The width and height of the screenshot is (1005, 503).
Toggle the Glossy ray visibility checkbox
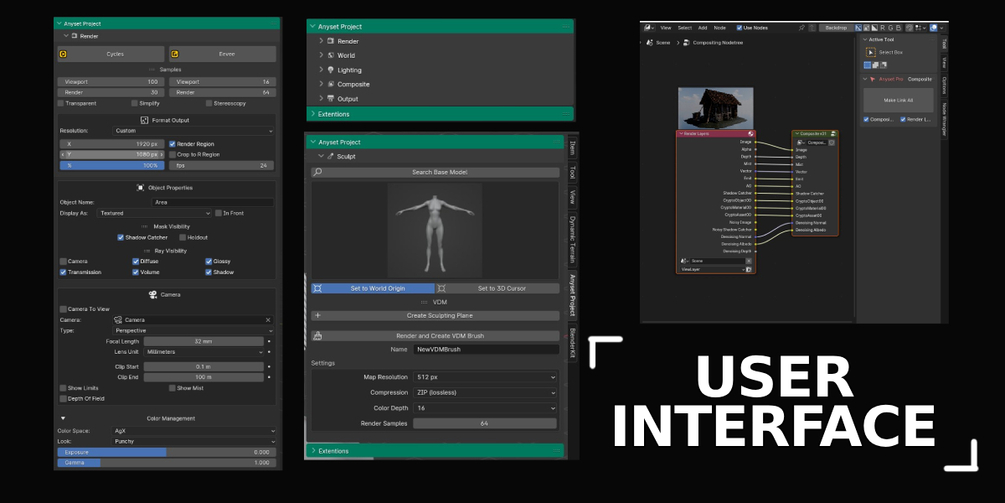[x=209, y=261]
